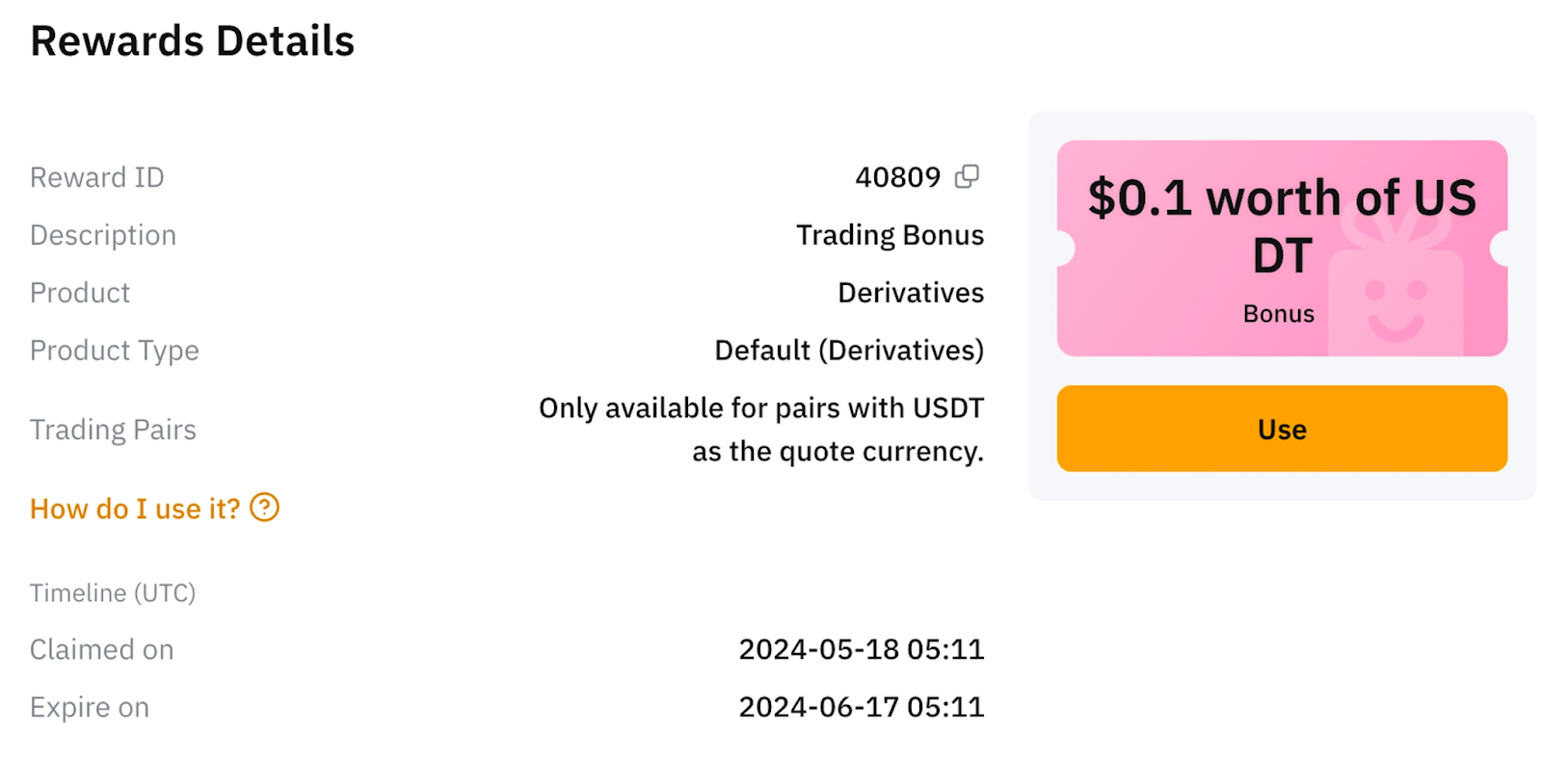
Task: Click the USDT quote currency pairs text
Action: point(761,430)
